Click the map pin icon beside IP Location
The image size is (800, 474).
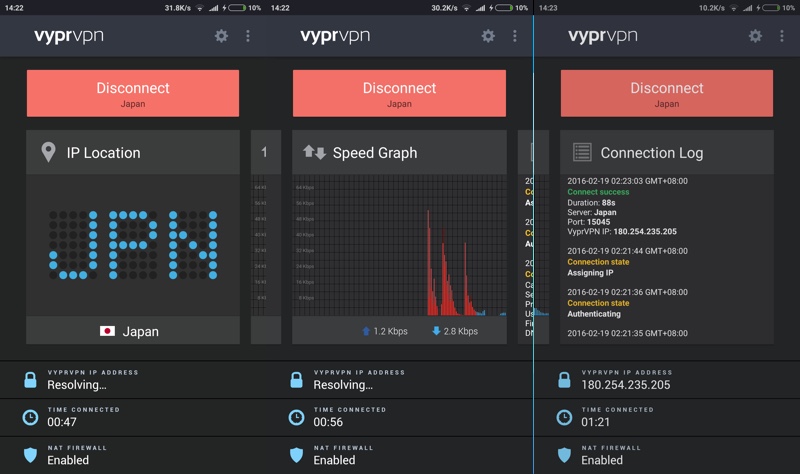coord(48,152)
